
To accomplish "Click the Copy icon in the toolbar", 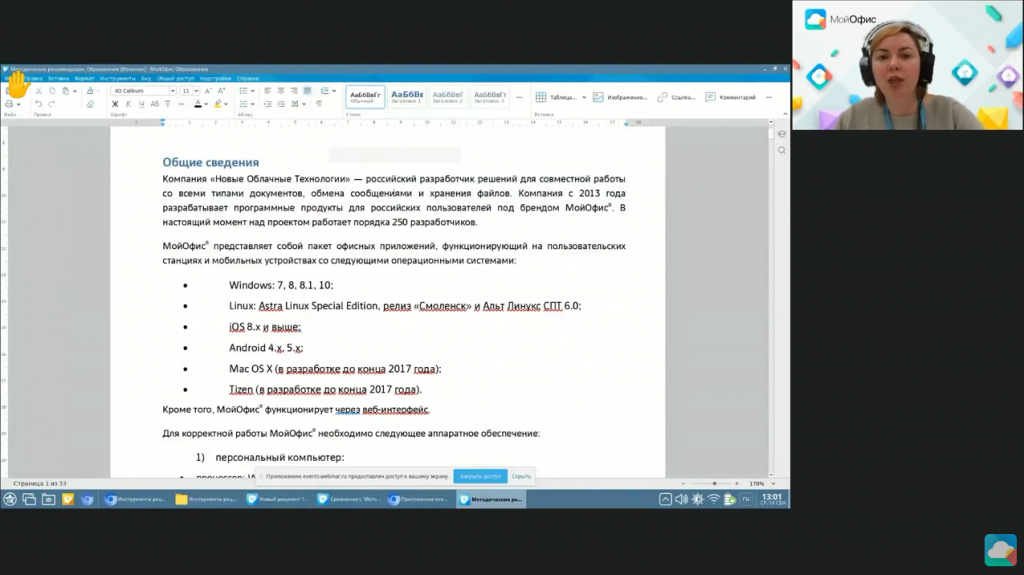I will pos(52,91).
